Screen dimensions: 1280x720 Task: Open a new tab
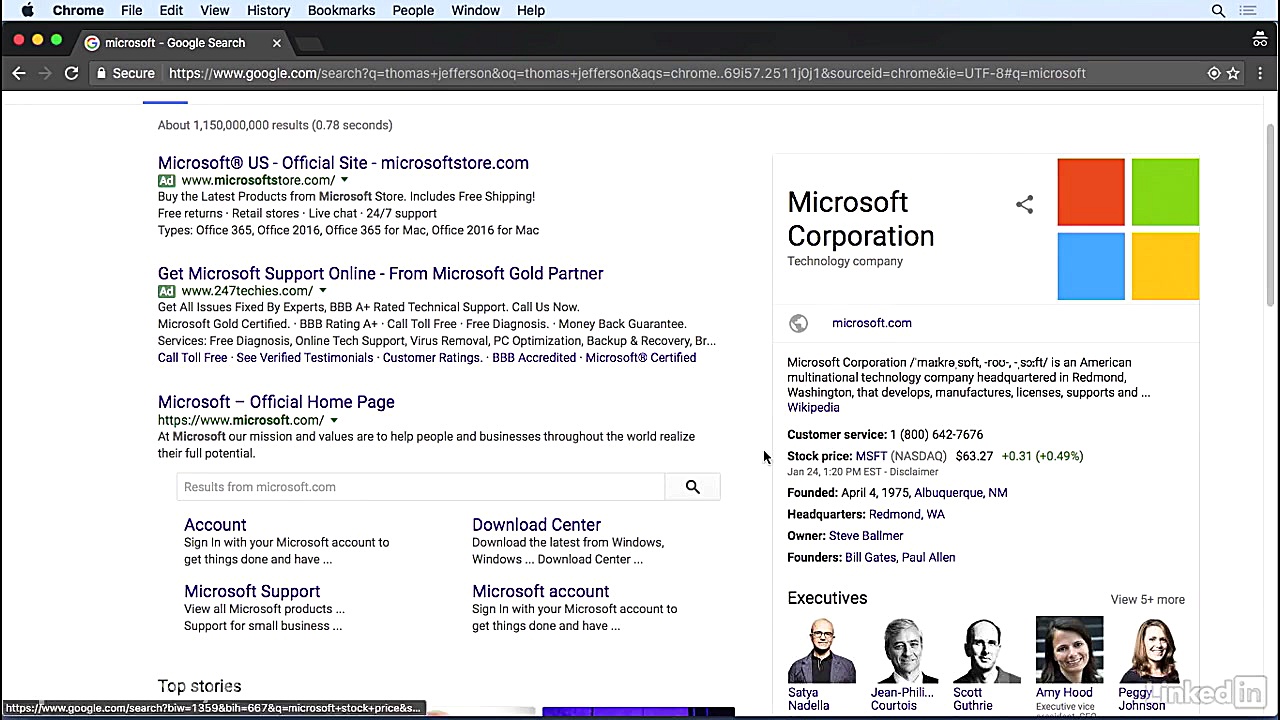pos(309,43)
